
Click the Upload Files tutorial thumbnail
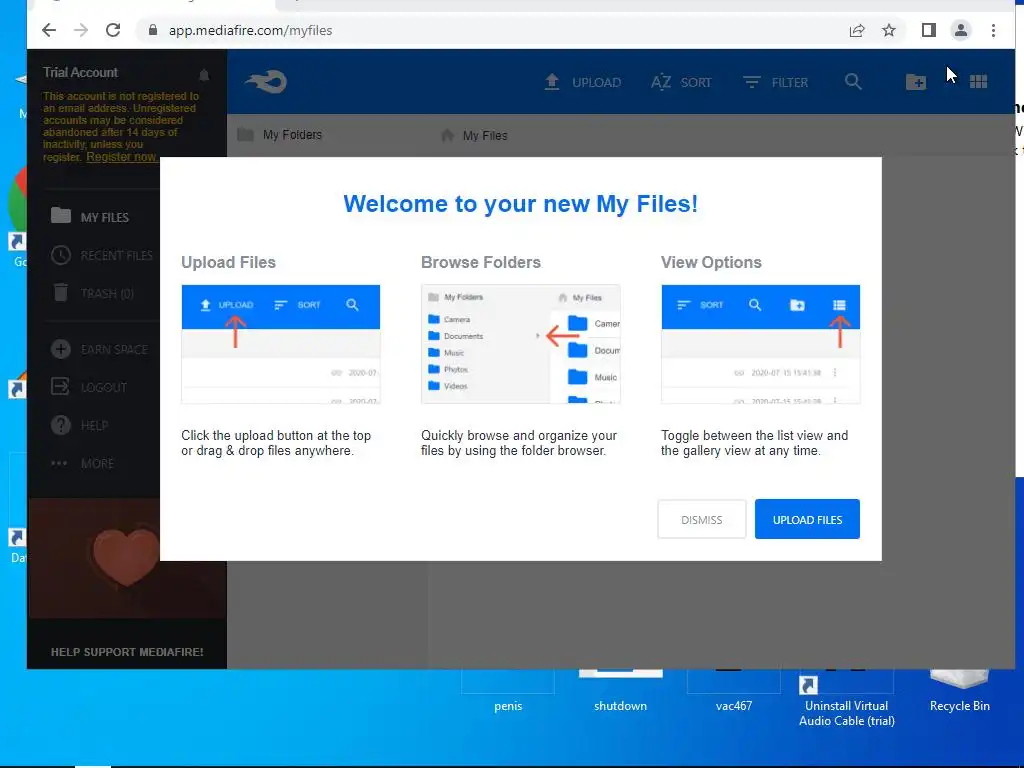pyautogui.click(x=281, y=344)
